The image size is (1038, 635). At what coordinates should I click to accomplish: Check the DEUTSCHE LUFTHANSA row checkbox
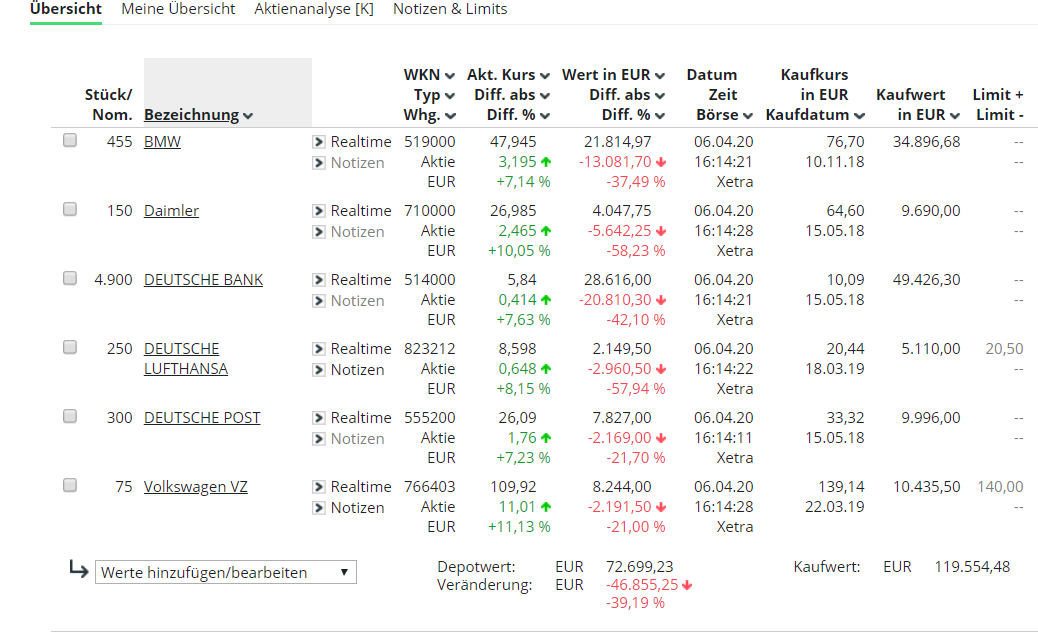pos(70,347)
